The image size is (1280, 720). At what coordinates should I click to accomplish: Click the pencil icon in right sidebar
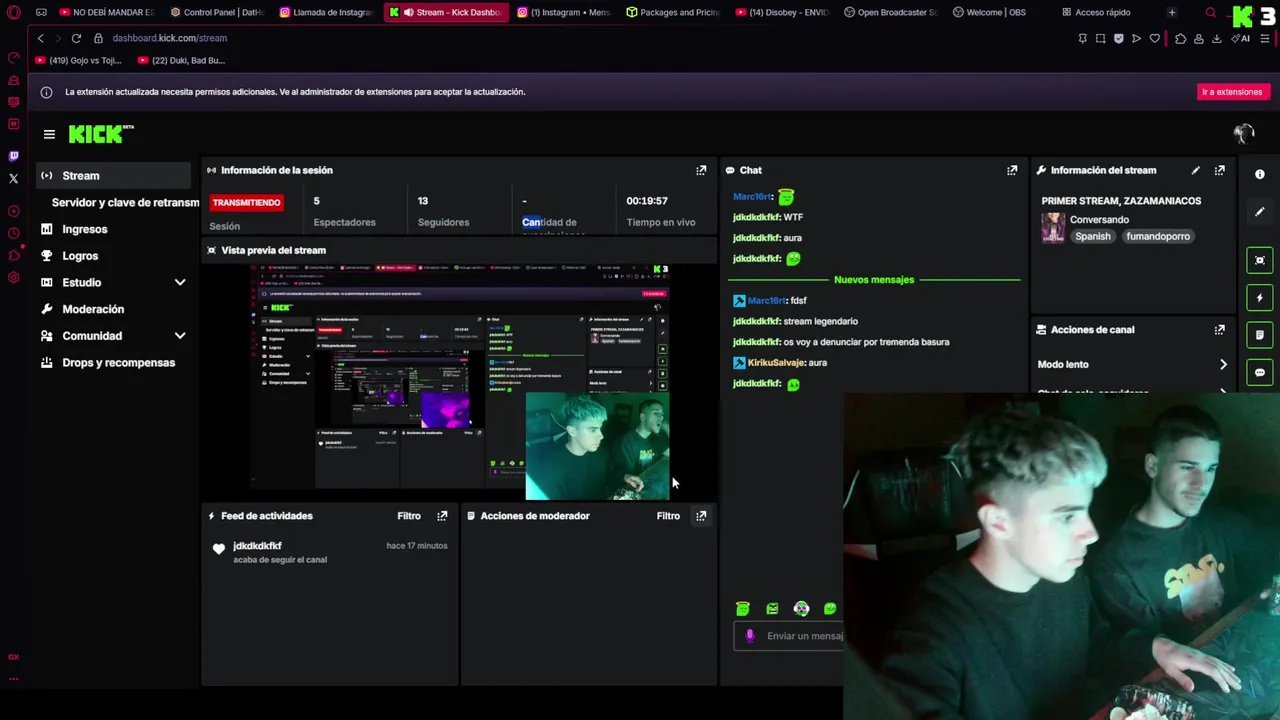tap(1260, 212)
